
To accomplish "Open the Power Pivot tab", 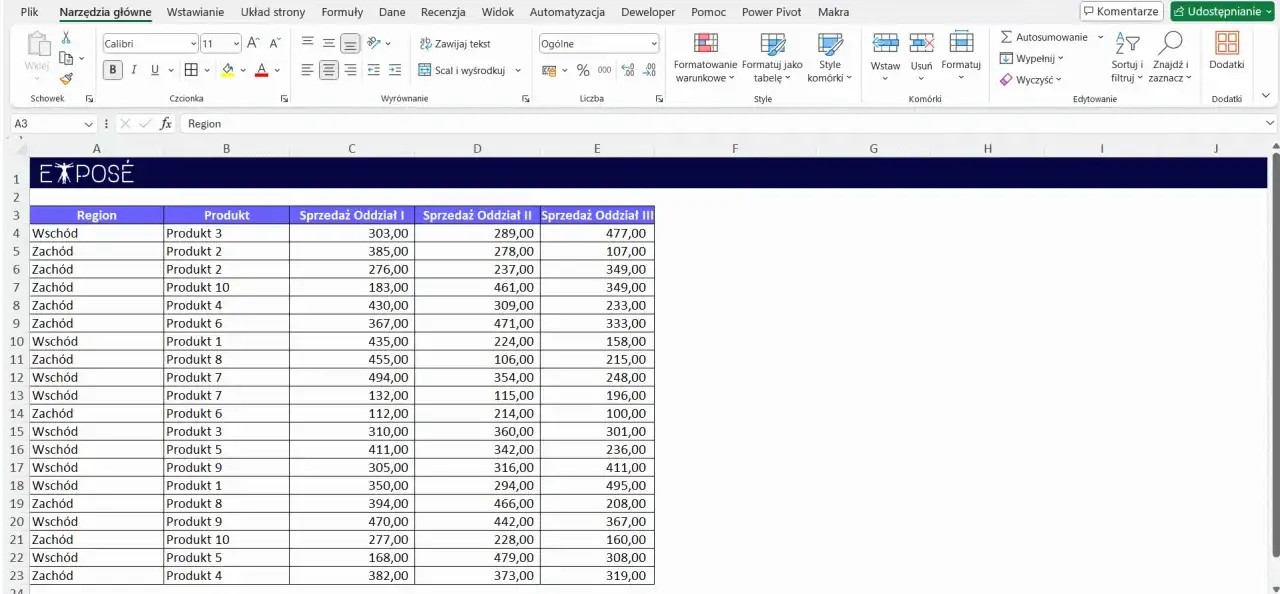I will pos(771,12).
